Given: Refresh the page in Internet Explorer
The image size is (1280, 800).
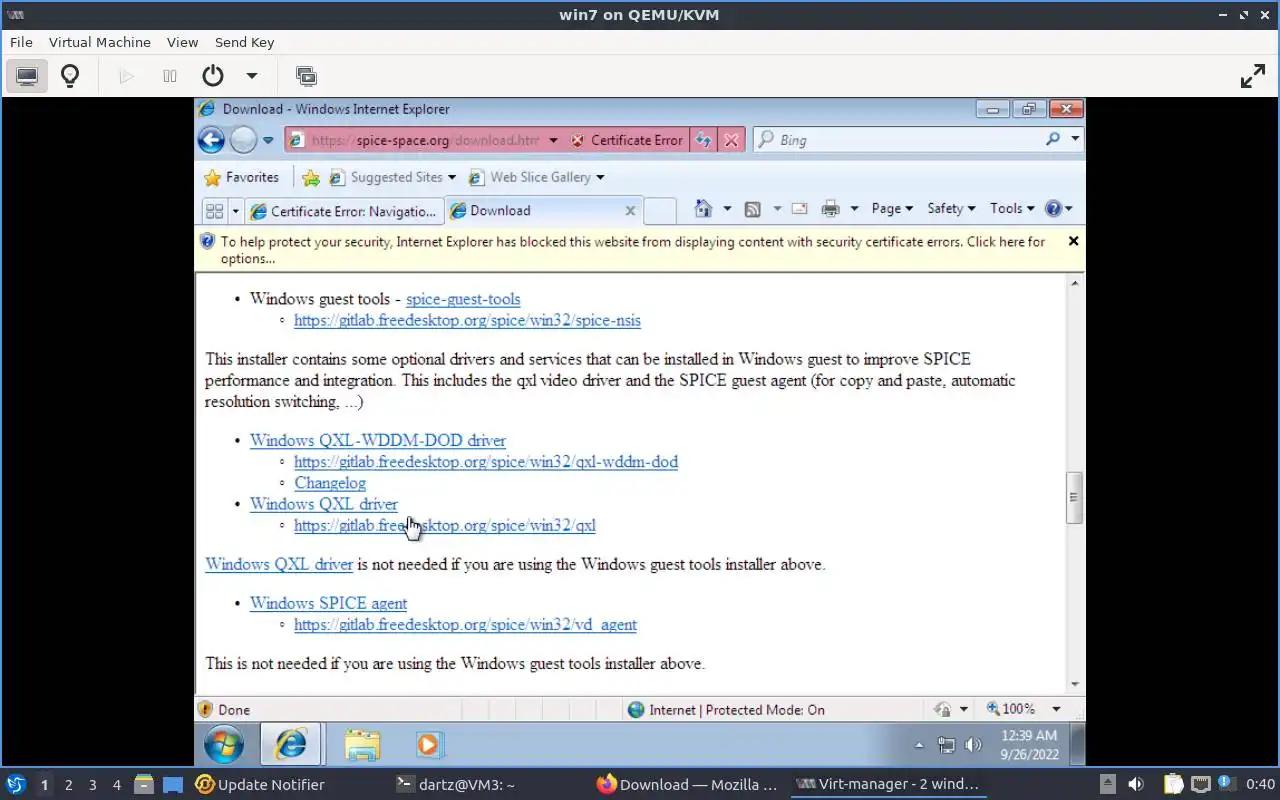Looking at the screenshot, I should pos(704,140).
